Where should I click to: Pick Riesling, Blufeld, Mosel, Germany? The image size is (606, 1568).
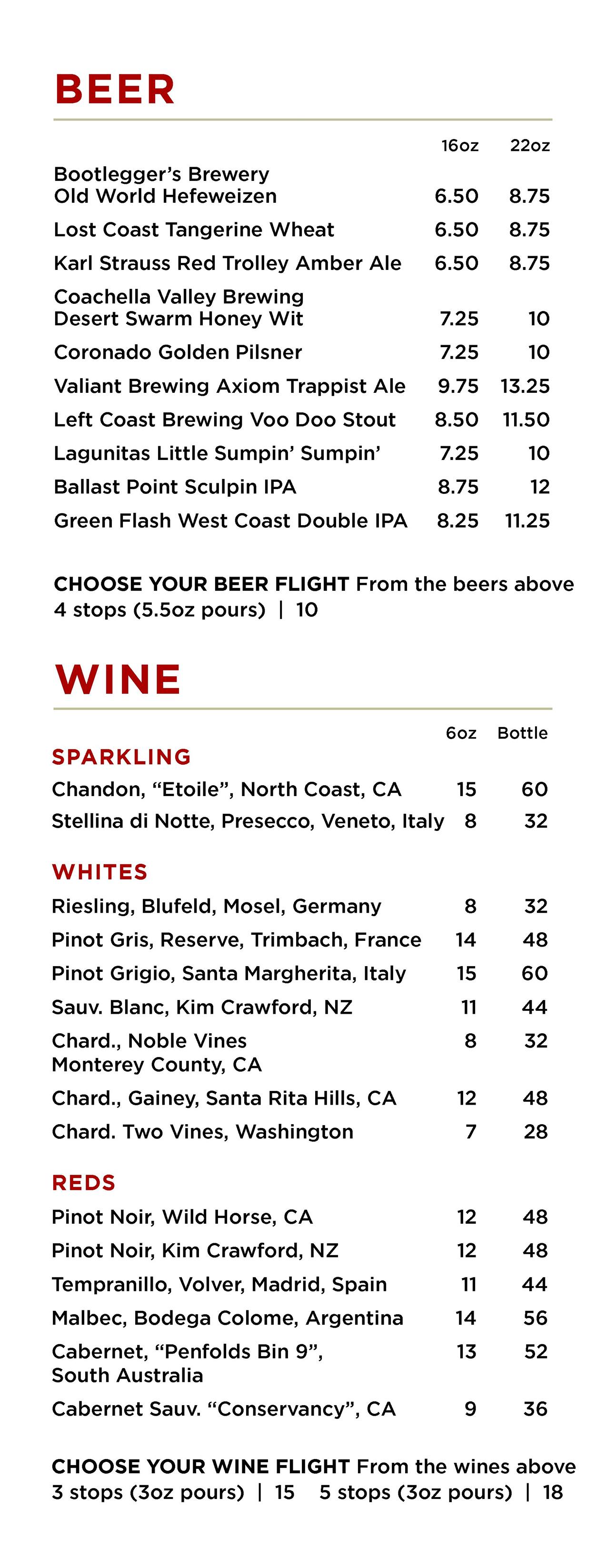pyautogui.click(x=216, y=906)
